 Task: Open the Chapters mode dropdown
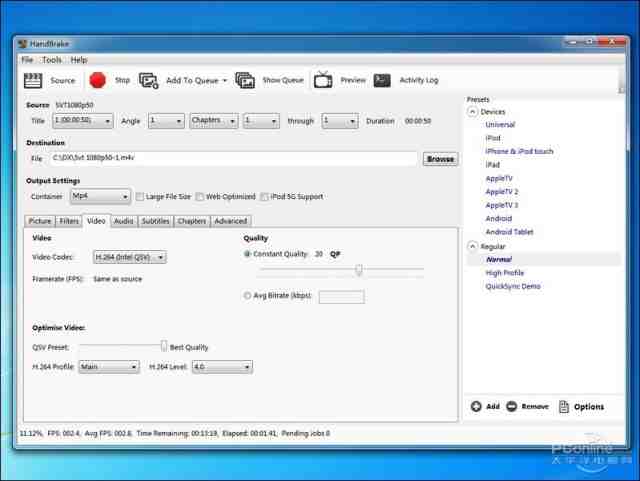click(x=214, y=121)
